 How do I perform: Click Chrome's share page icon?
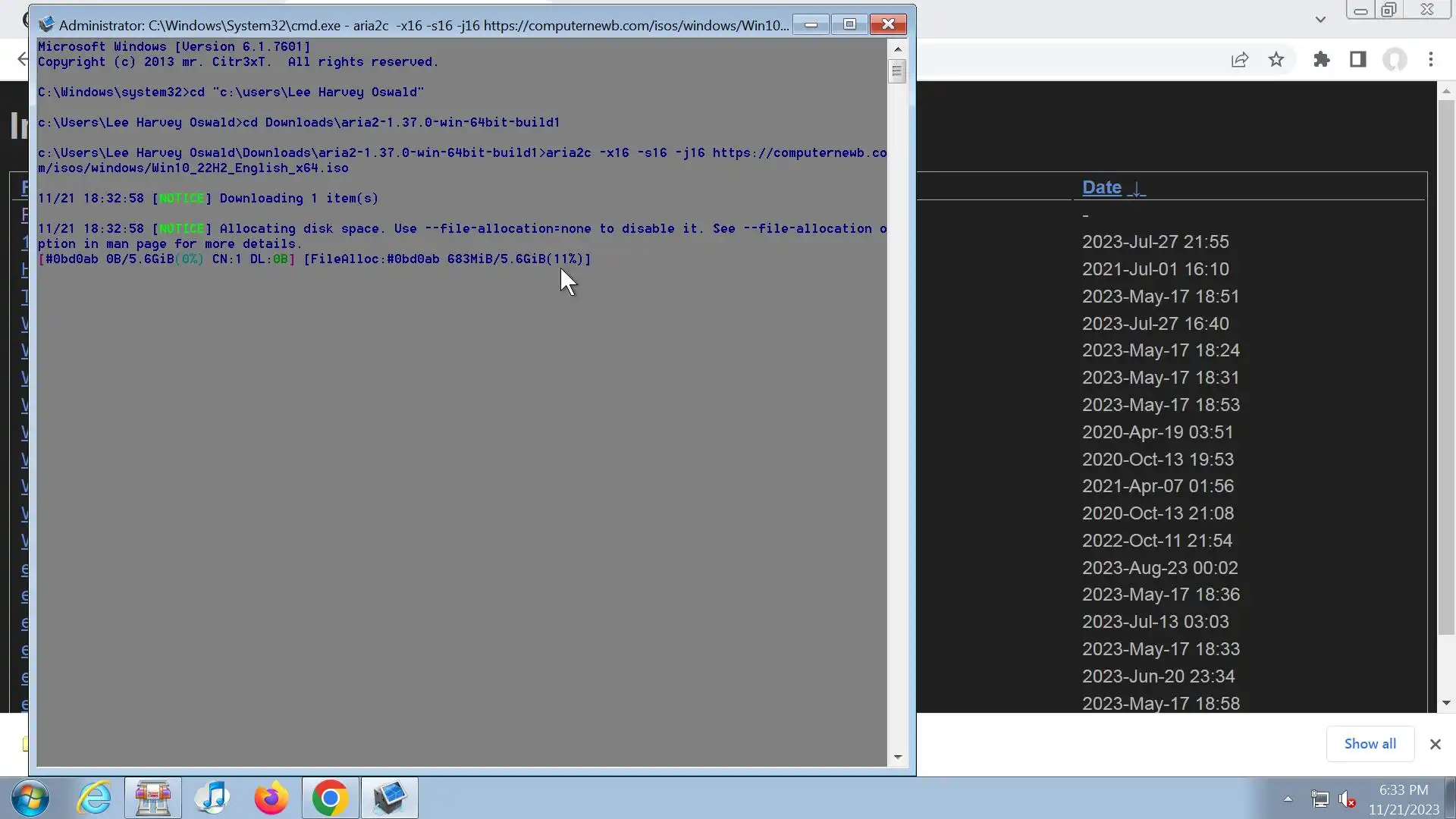coord(1240,60)
